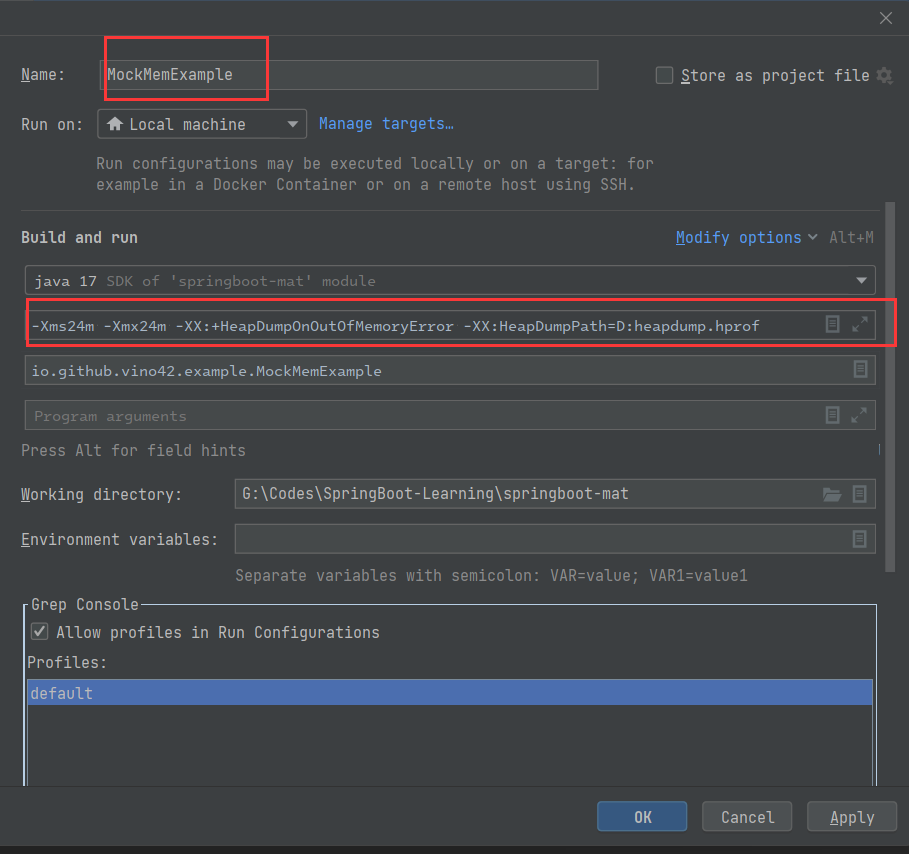Click the insert macro icon in VM options field
909x854 pixels.
coord(832,324)
